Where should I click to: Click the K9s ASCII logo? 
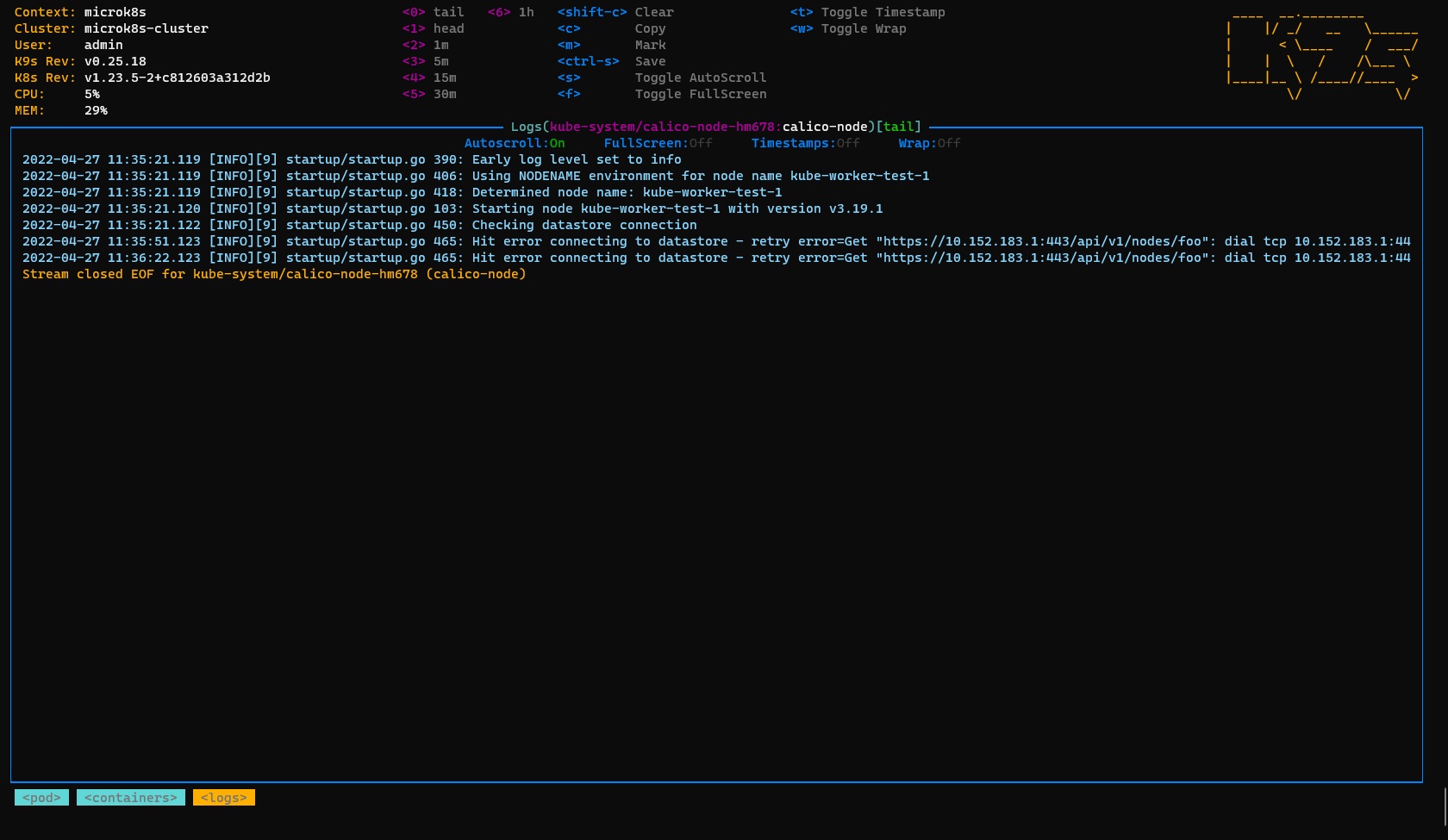pyautogui.click(x=1322, y=55)
